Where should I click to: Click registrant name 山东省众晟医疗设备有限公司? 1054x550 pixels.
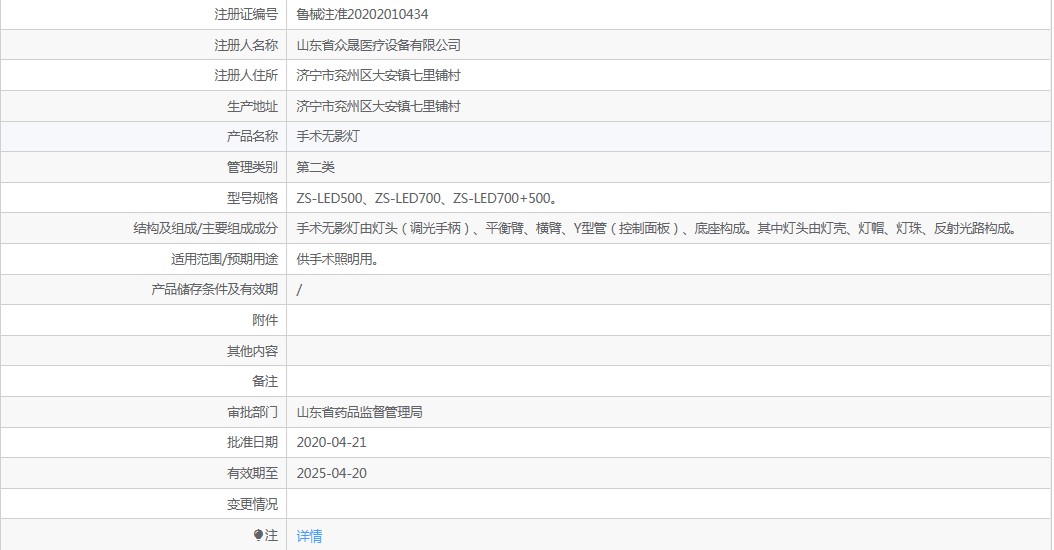pyautogui.click(x=378, y=45)
